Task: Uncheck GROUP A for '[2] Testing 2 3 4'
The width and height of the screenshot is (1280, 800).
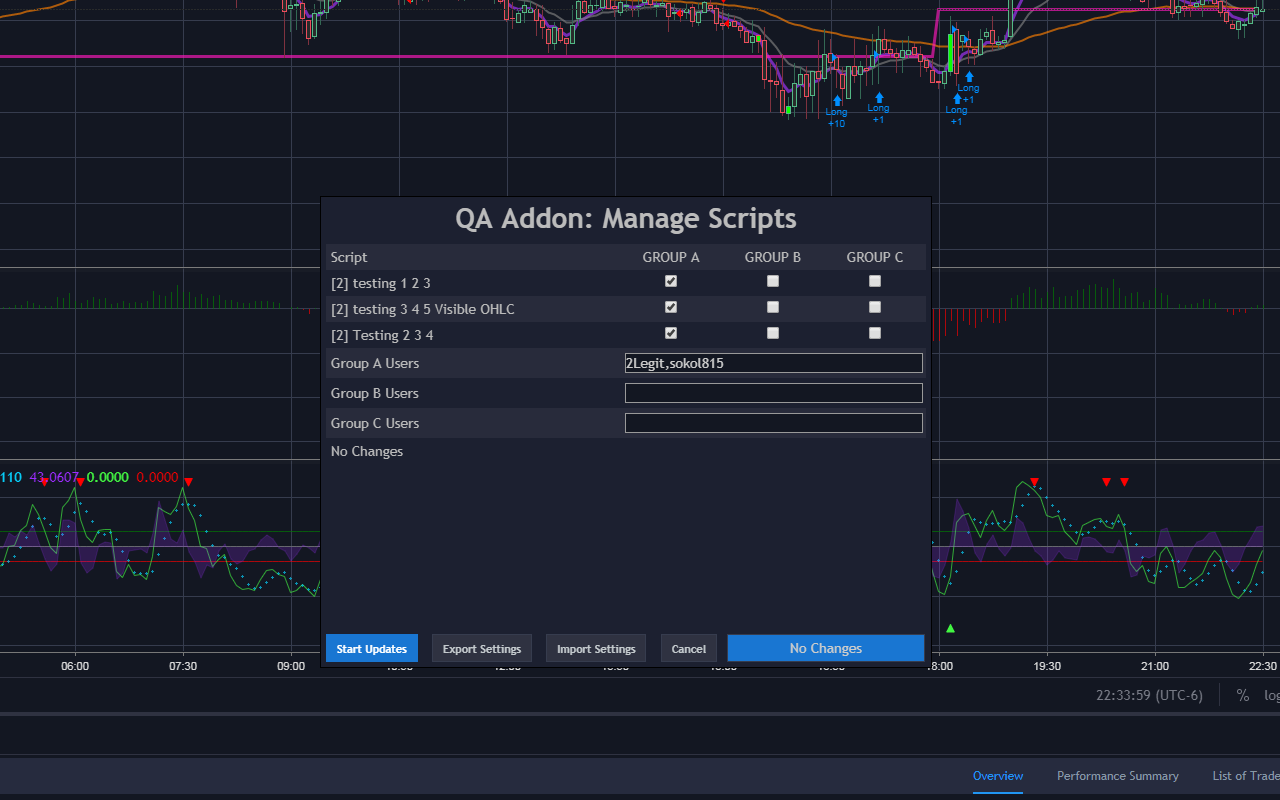Action: (x=670, y=333)
